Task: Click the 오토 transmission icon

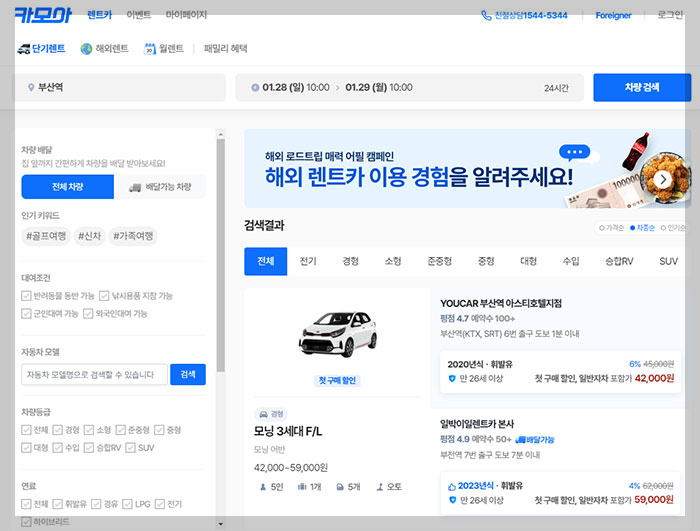Action: [x=380, y=487]
